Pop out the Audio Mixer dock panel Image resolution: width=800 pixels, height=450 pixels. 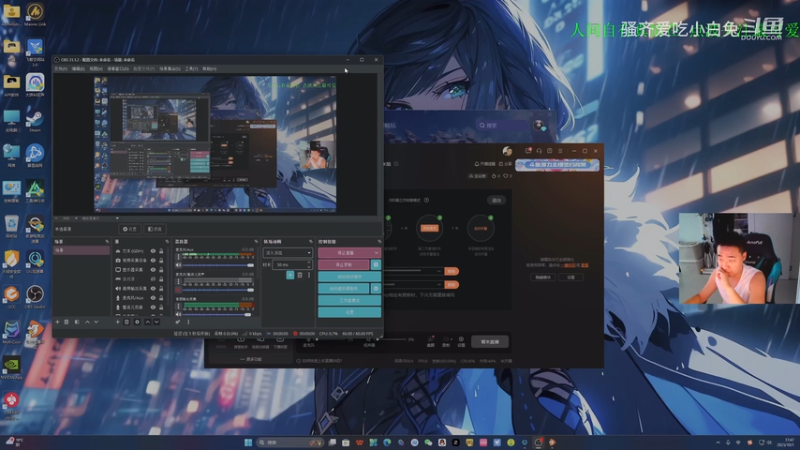tap(256, 241)
